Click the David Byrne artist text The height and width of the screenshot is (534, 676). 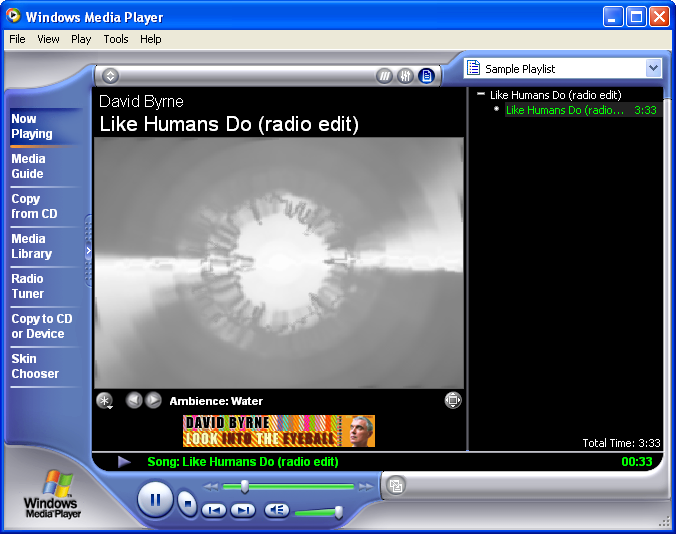[141, 101]
